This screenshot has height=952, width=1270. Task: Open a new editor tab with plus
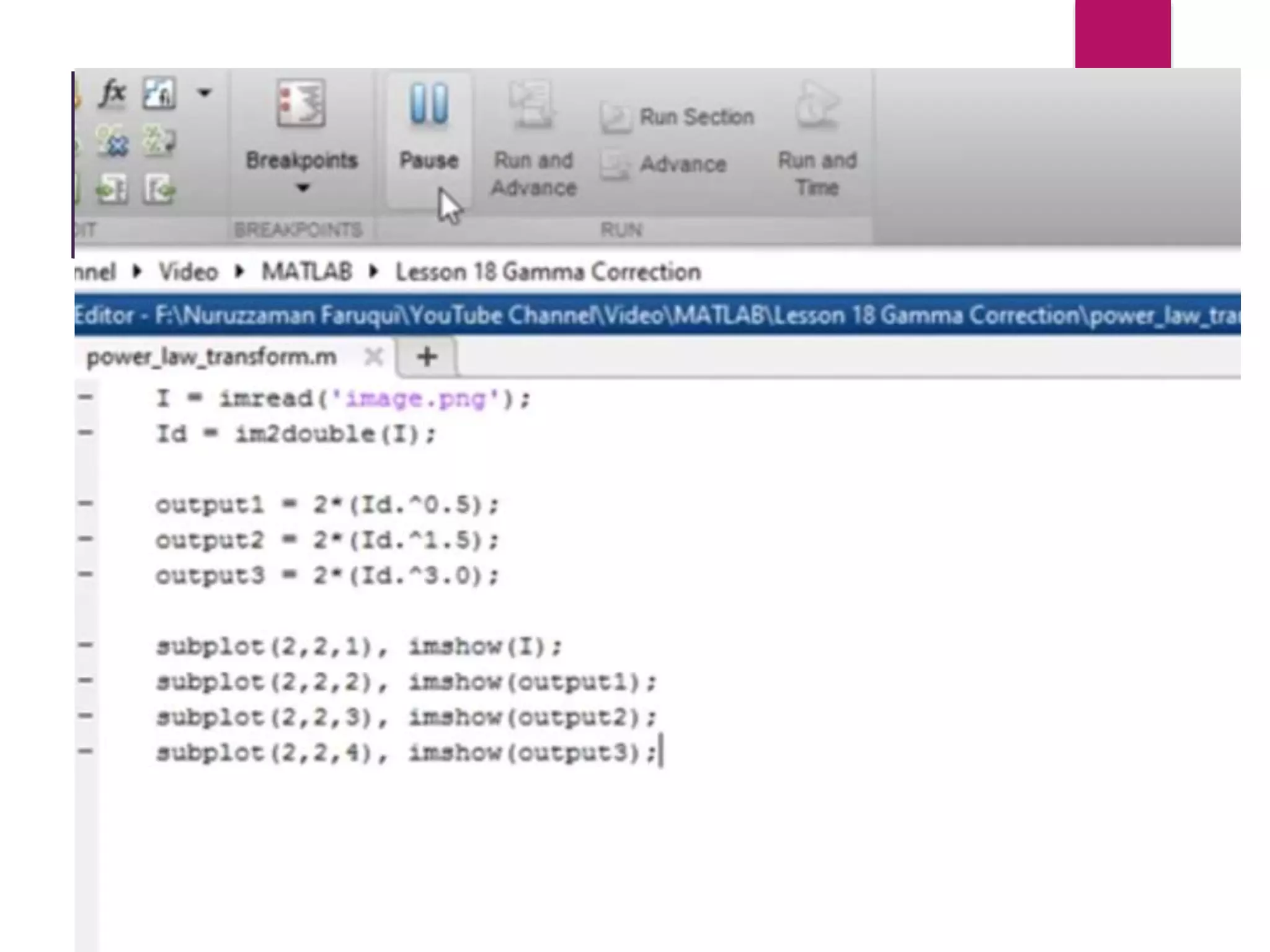coord(427,357)
